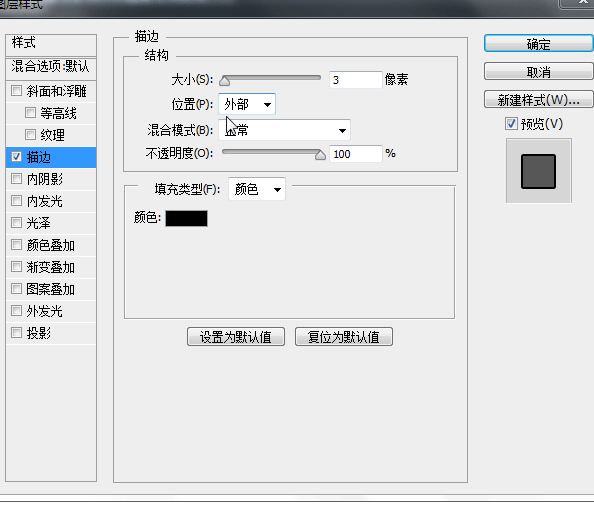Click the 设置为默认值 button
The image size is (594, 516).
click(236, 337)
